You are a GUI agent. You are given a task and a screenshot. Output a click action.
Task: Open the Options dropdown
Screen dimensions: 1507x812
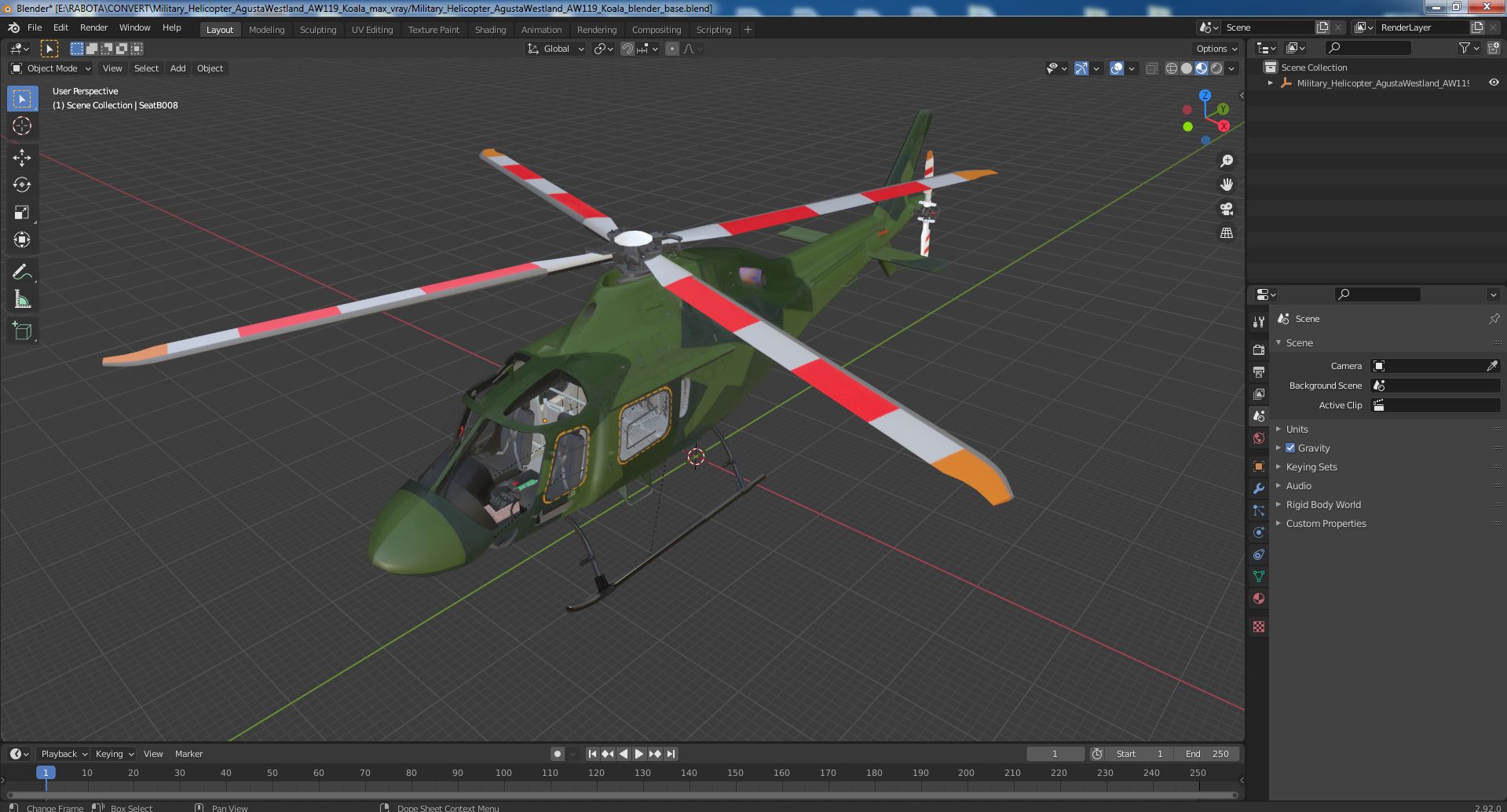tap(1216, 49)
